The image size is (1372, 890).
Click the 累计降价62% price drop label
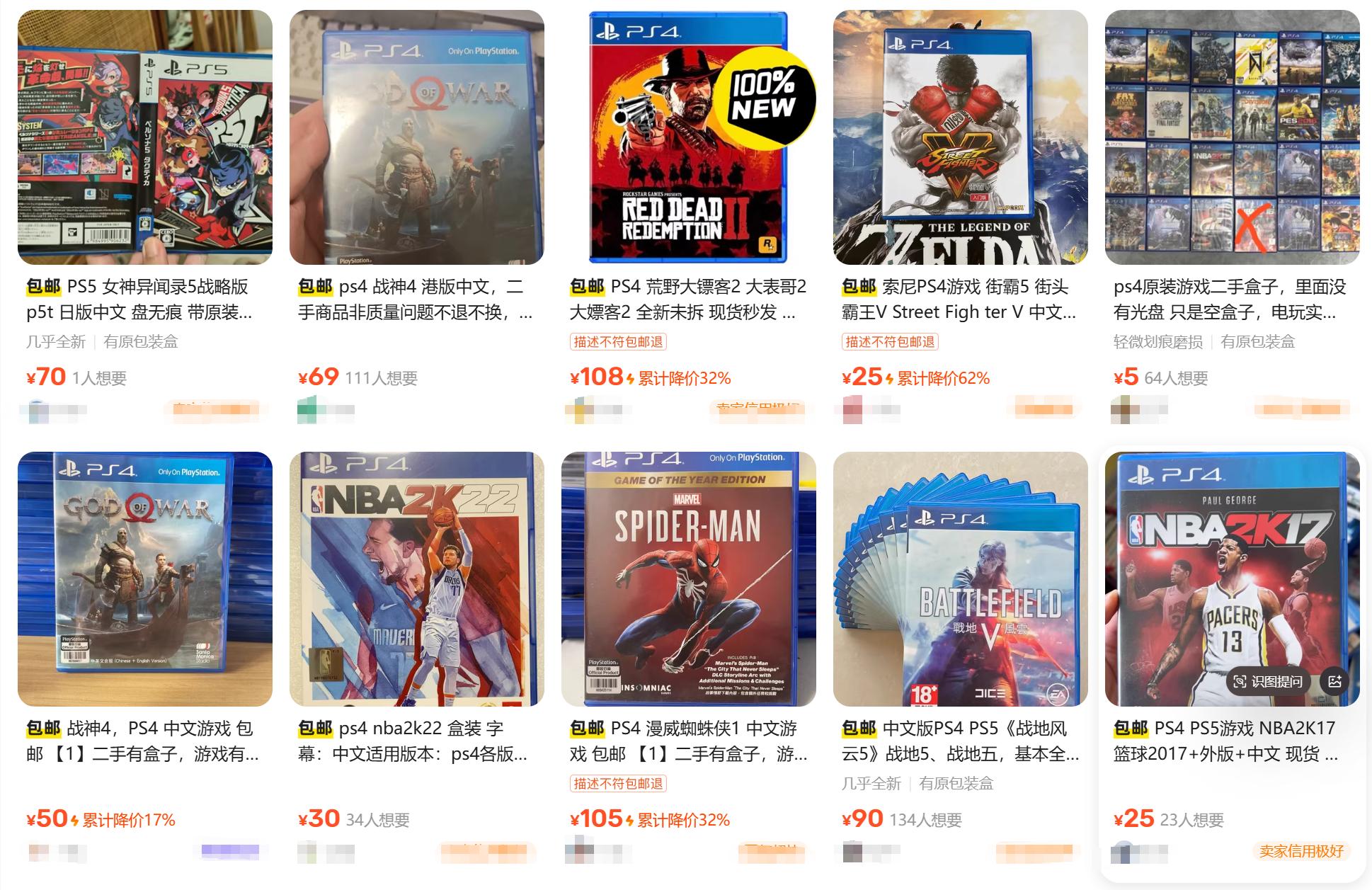tap(942, 379)
